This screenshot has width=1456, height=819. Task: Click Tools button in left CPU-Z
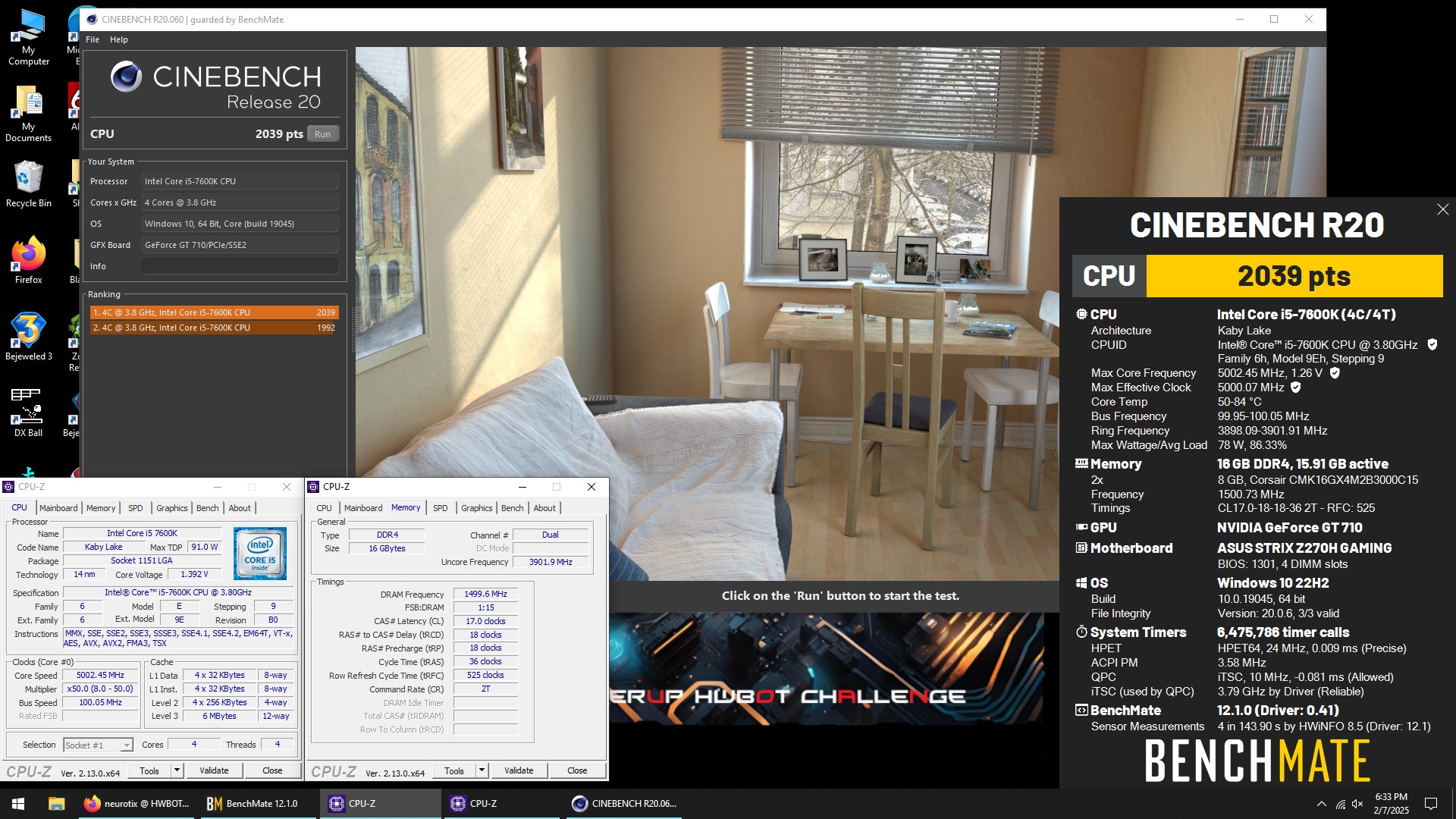tap(149, 770)
